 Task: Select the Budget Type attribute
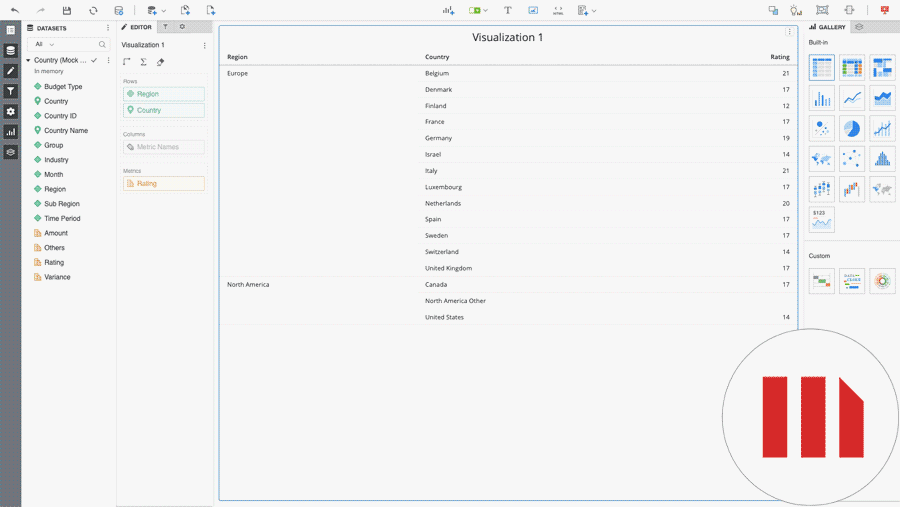63,86
